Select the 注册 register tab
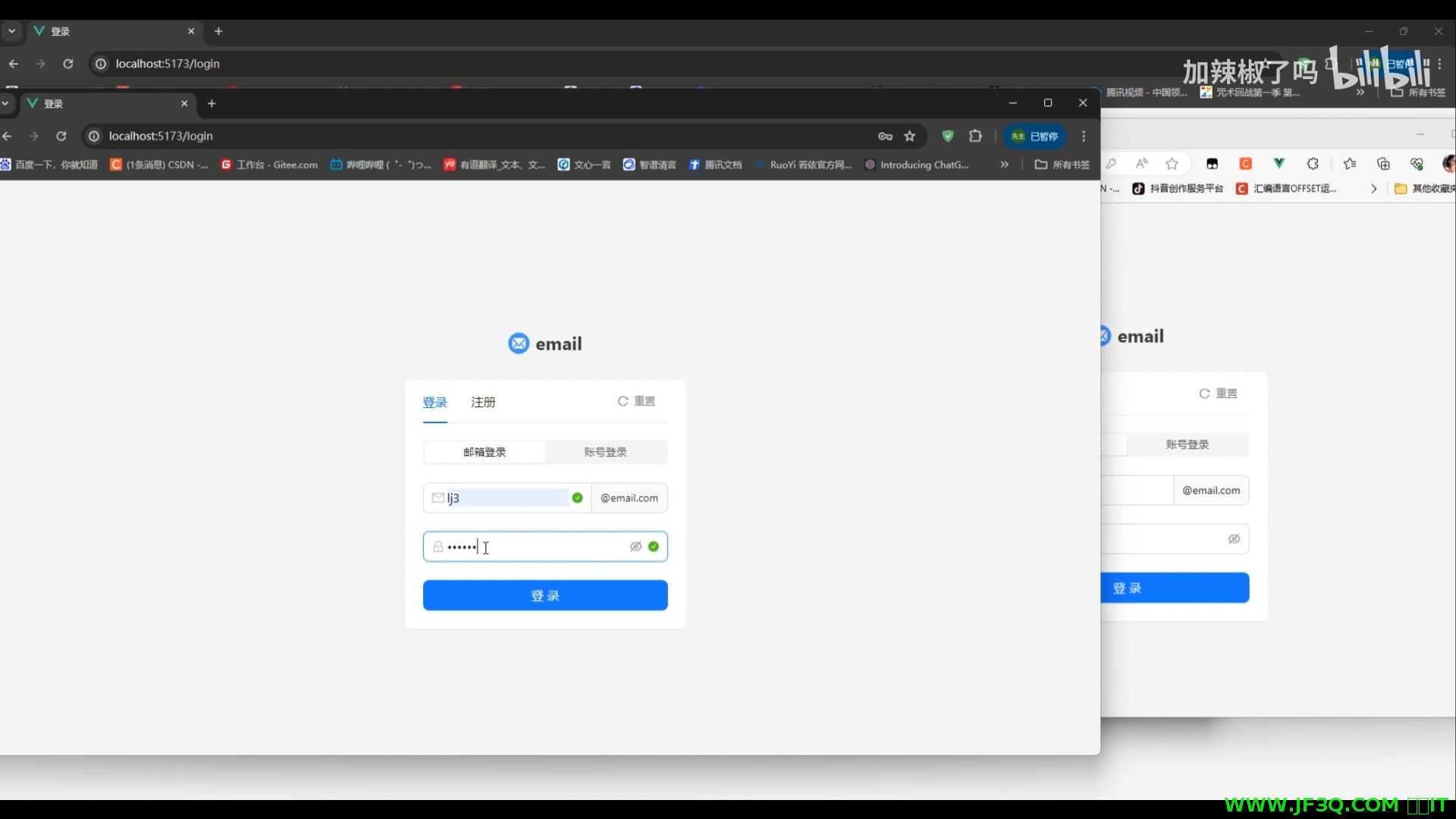The width and height of the screenshot is (1456, 819). click(x=483, y=402)
